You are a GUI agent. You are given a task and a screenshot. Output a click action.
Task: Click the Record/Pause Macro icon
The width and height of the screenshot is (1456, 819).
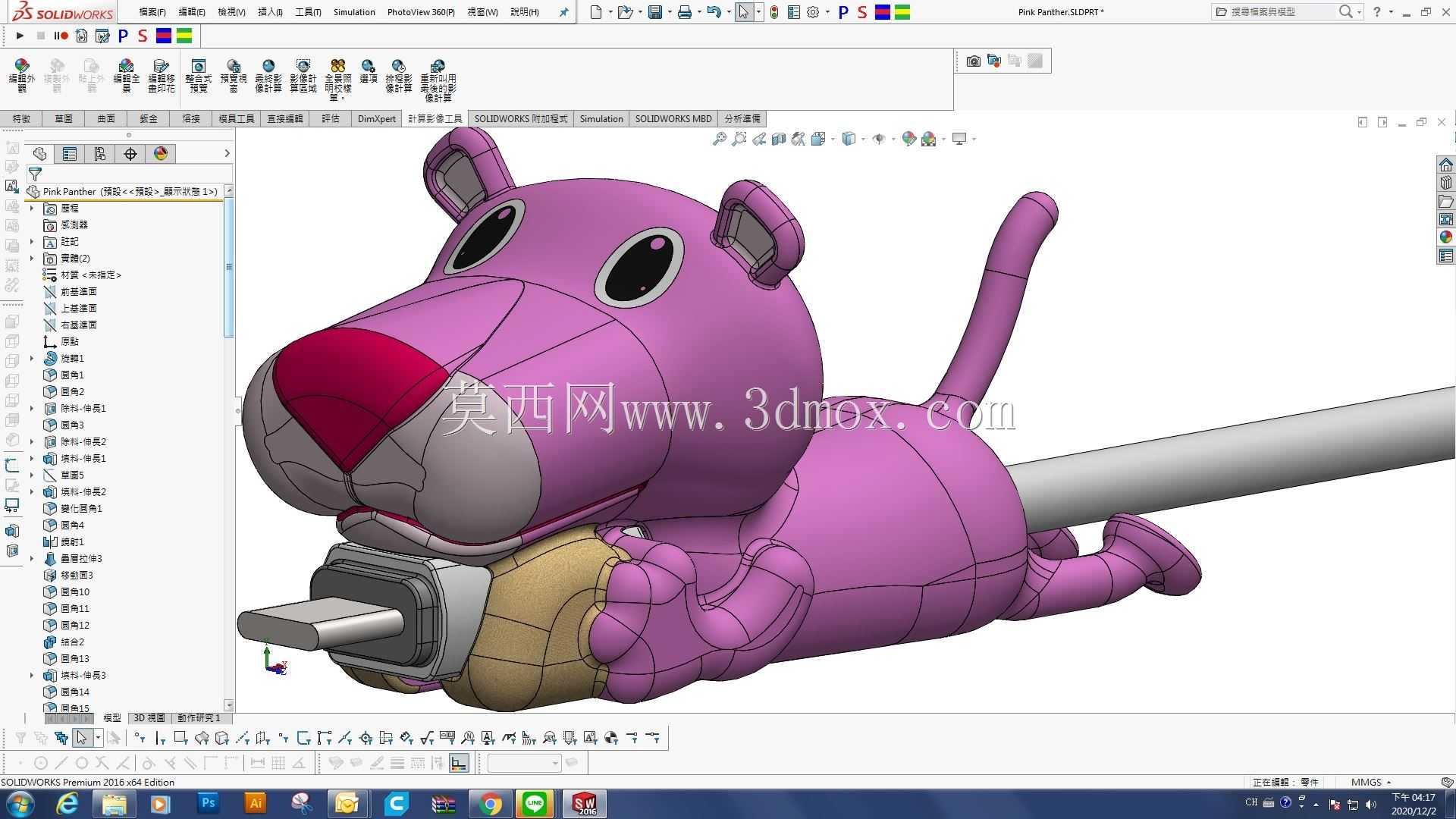[x=61, y=36]
